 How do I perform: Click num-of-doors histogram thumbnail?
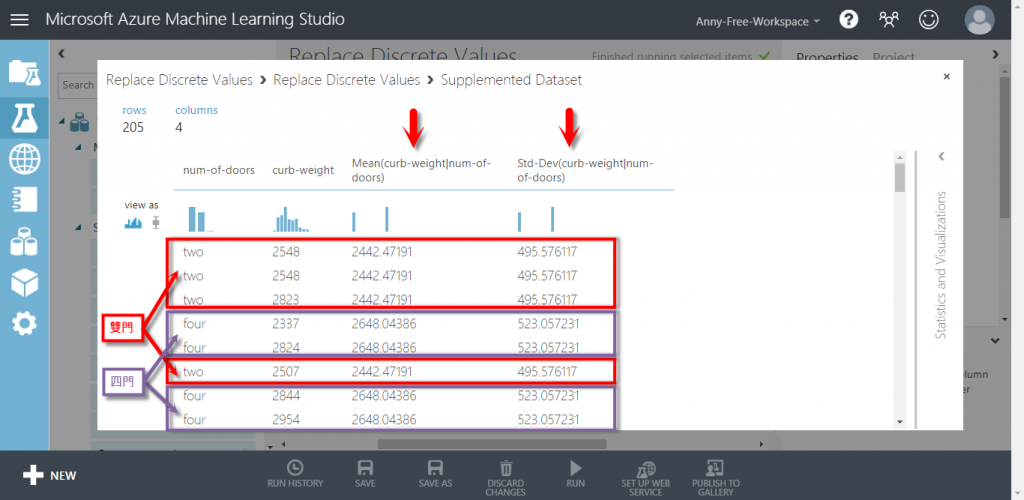(200, 219)
